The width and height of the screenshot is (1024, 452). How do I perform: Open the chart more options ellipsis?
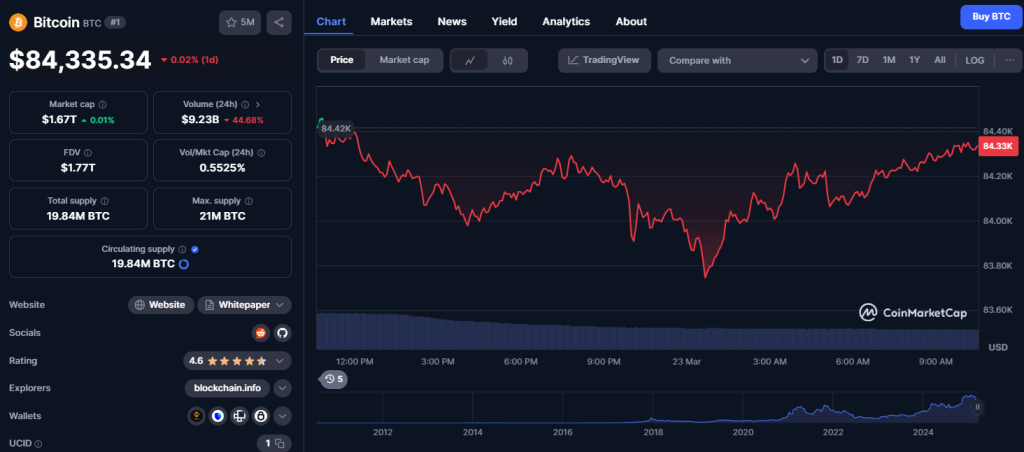(x=1010, y=60)
